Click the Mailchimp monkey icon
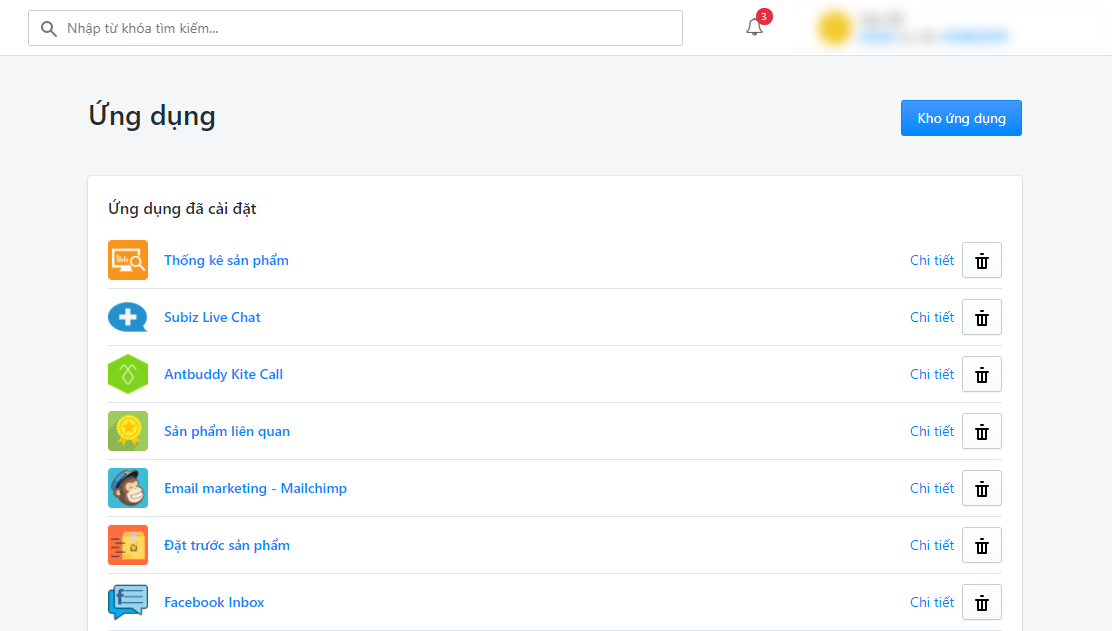This screenshot has width=1112, height=631. [128, 488]
